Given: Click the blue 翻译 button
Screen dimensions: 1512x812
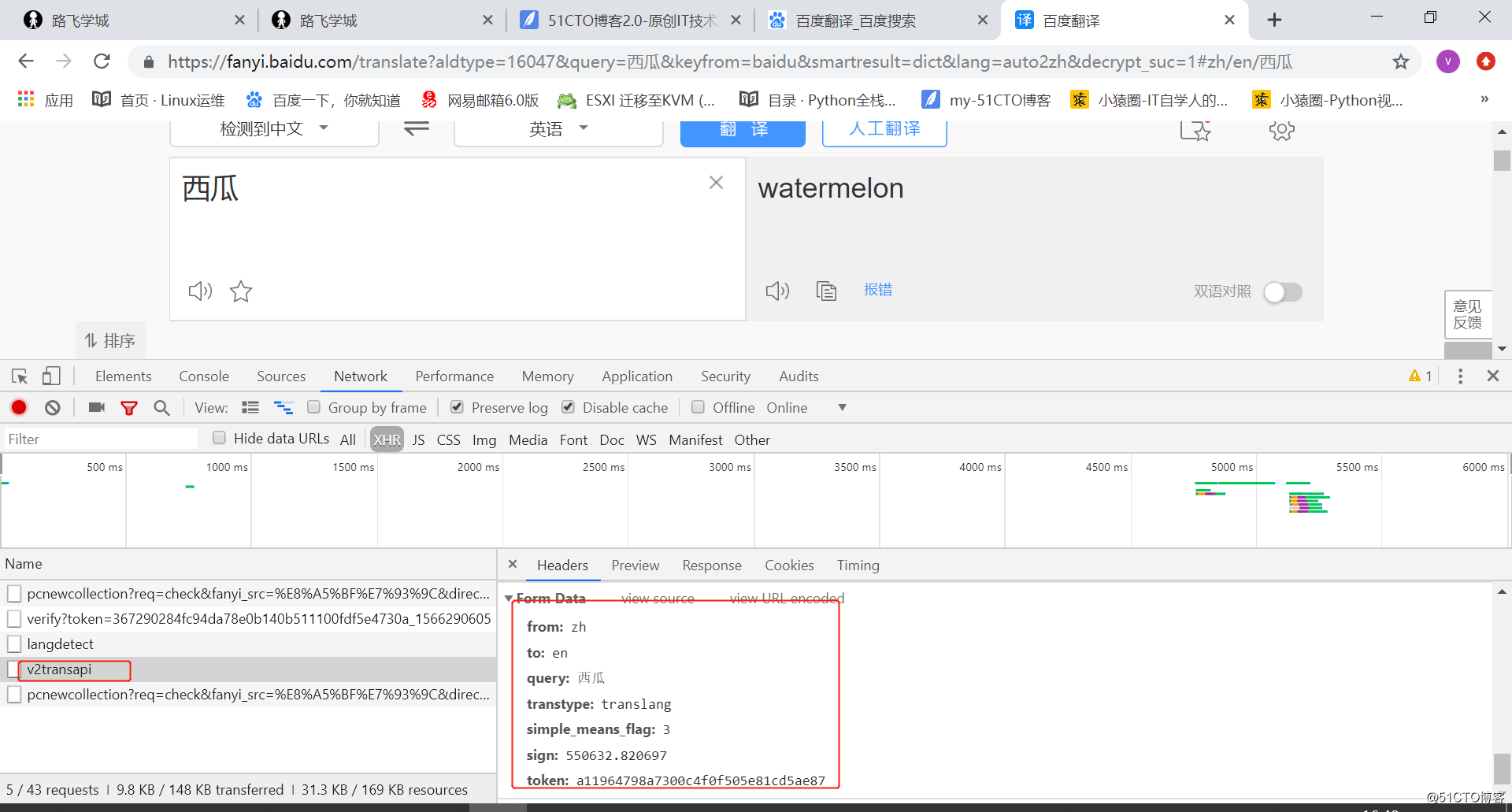Looking at the screenshot, I should (x=743, y=132).
